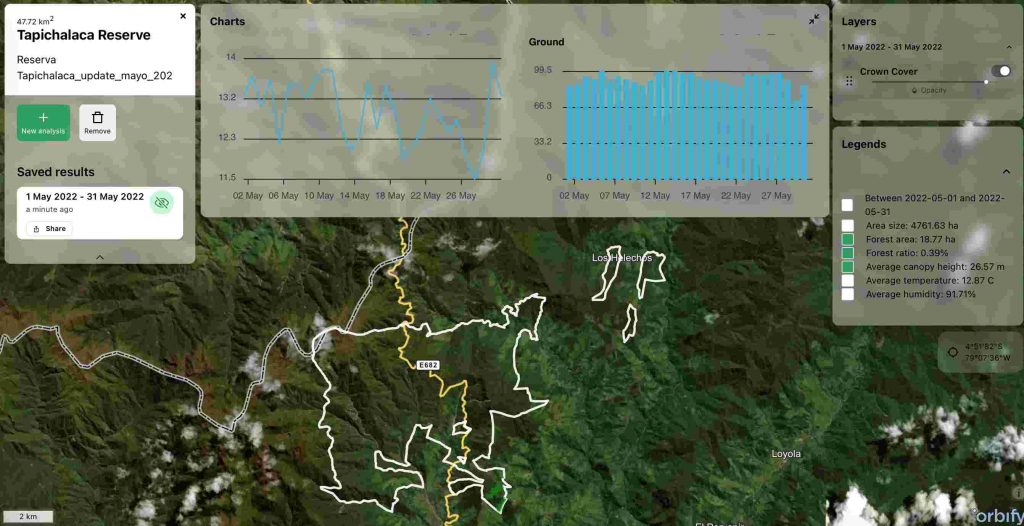Click the Area size white swatch
Image resolution: width=1024 pixels, height=526 pixels.
tap(848, 225)
